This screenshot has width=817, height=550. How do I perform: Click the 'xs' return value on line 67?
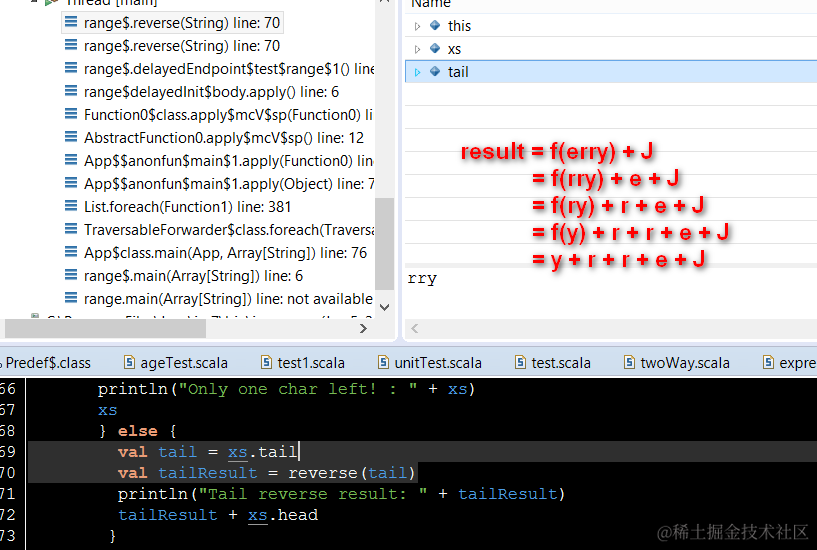coord(107,410)
